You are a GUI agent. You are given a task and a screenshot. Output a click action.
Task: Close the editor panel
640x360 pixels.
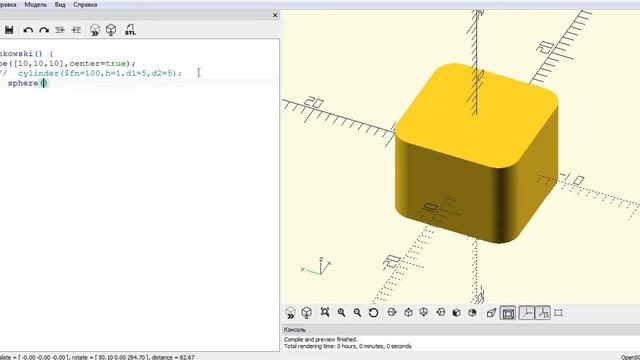click(x=275, y=15)
